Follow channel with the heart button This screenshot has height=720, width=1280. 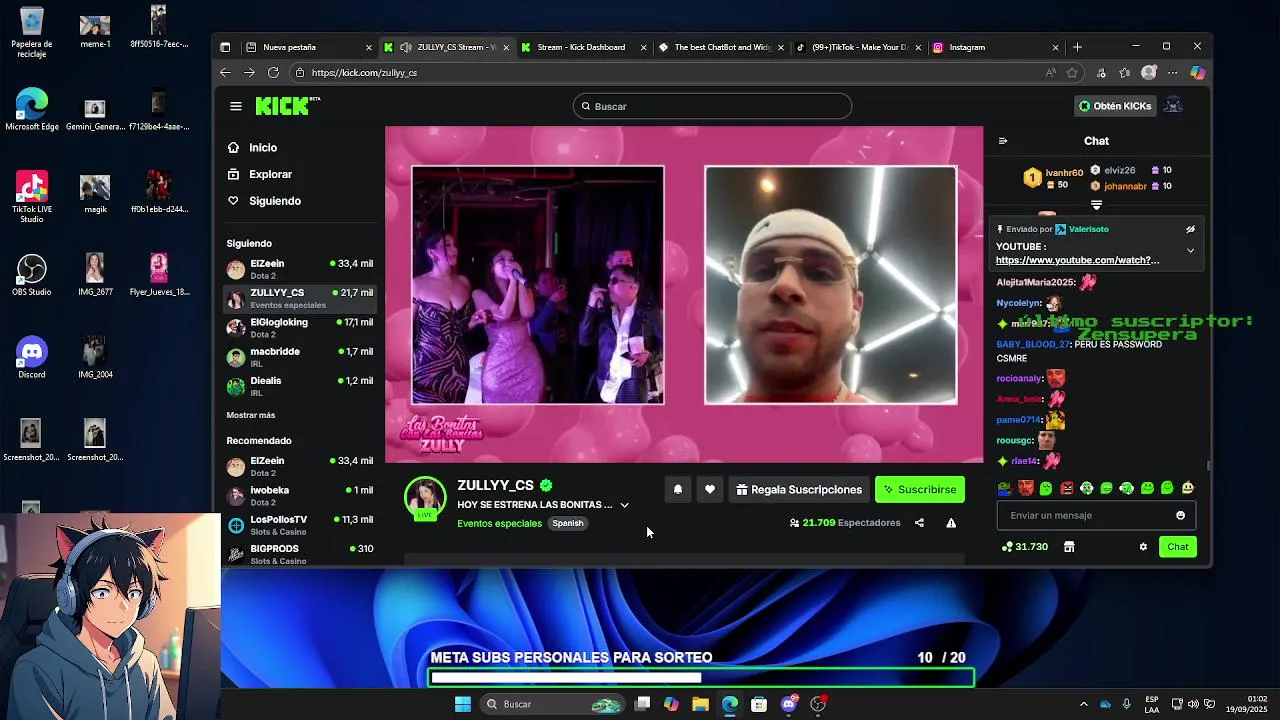pyautogui.click(x=709, y=489)
